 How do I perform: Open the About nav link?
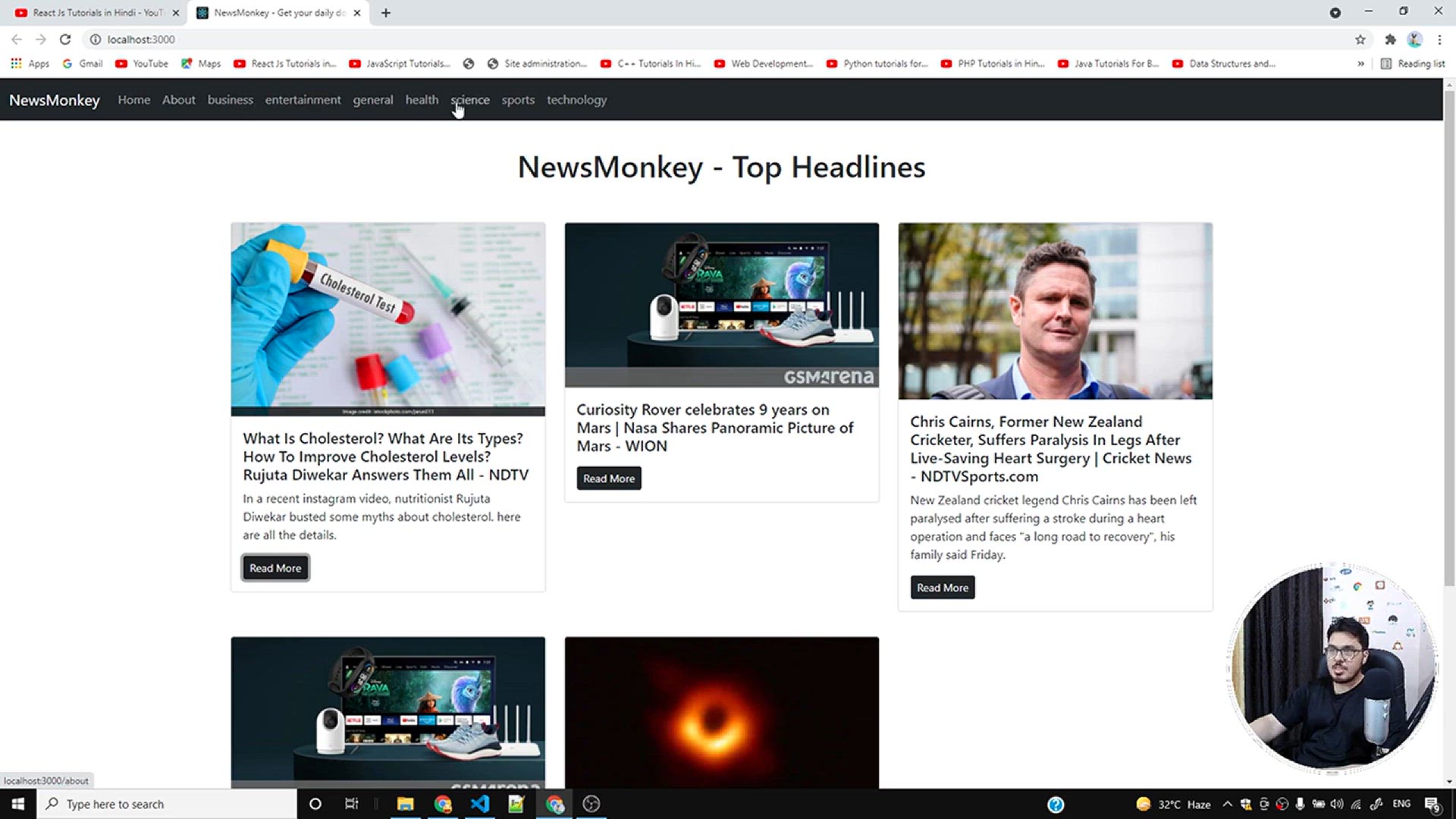pos(179,100)
